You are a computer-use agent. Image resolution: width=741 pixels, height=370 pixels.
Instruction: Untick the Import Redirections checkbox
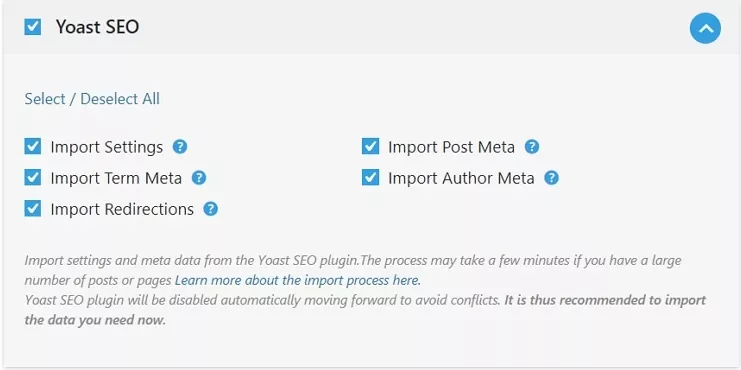point(33,208)
